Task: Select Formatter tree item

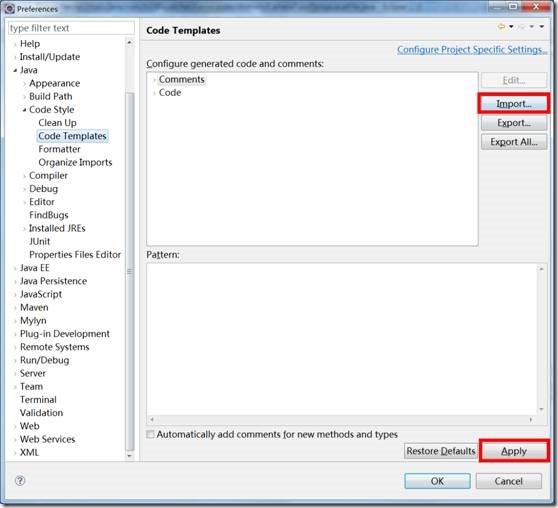Action: (59, 149)
